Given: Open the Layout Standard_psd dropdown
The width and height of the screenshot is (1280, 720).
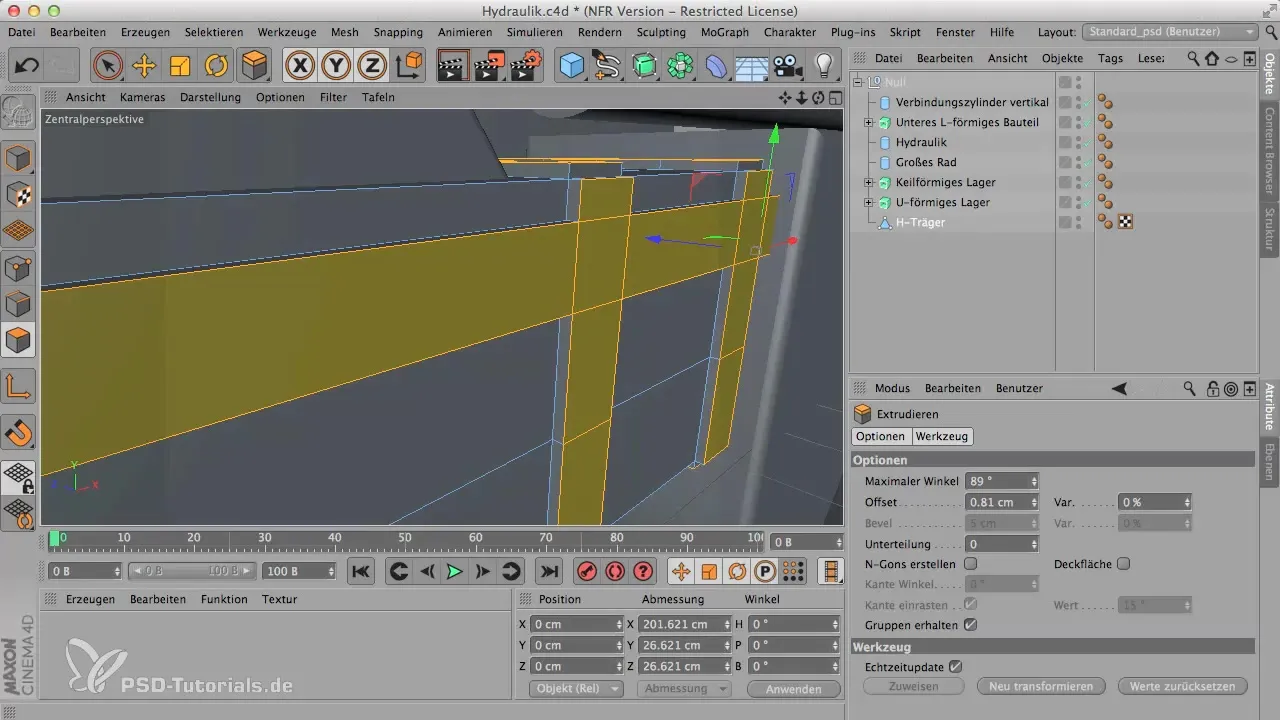Looking at the screenshot, I should tap(1171, 33).
